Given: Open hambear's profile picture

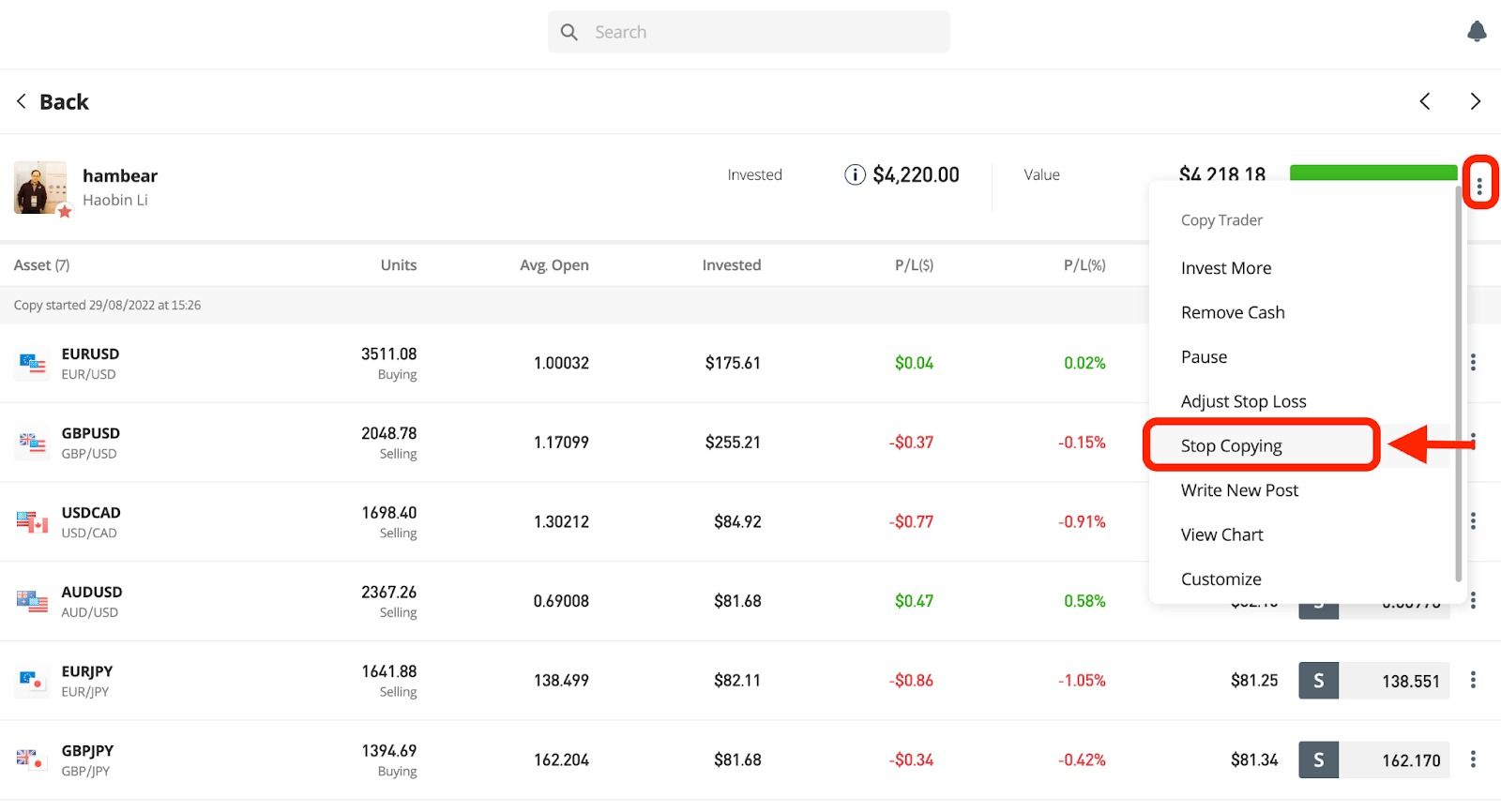Looking at the screenshot, I should pos(40,188).
